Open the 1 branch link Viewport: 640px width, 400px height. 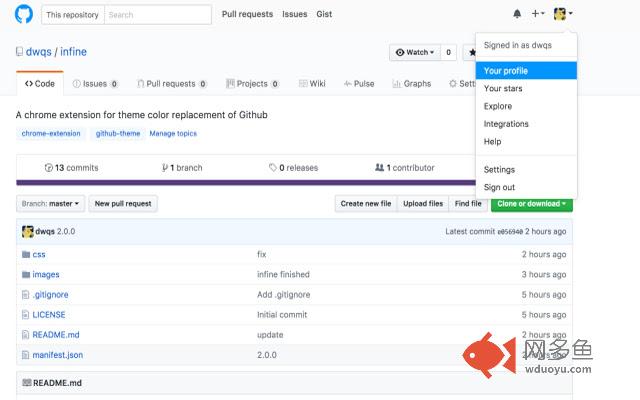[182, 168]
